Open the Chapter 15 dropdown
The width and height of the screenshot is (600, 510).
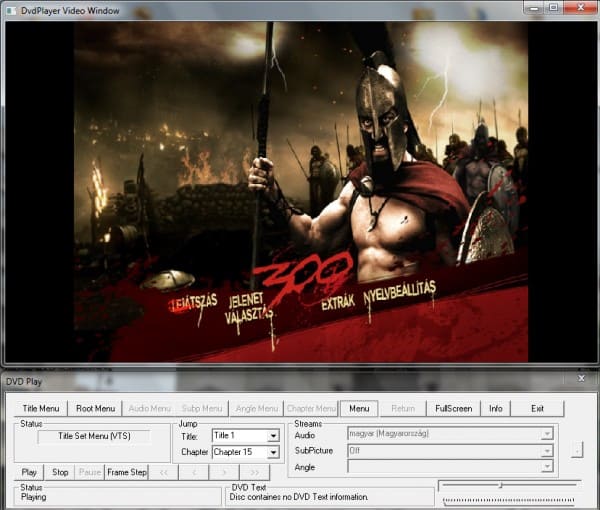273,453
